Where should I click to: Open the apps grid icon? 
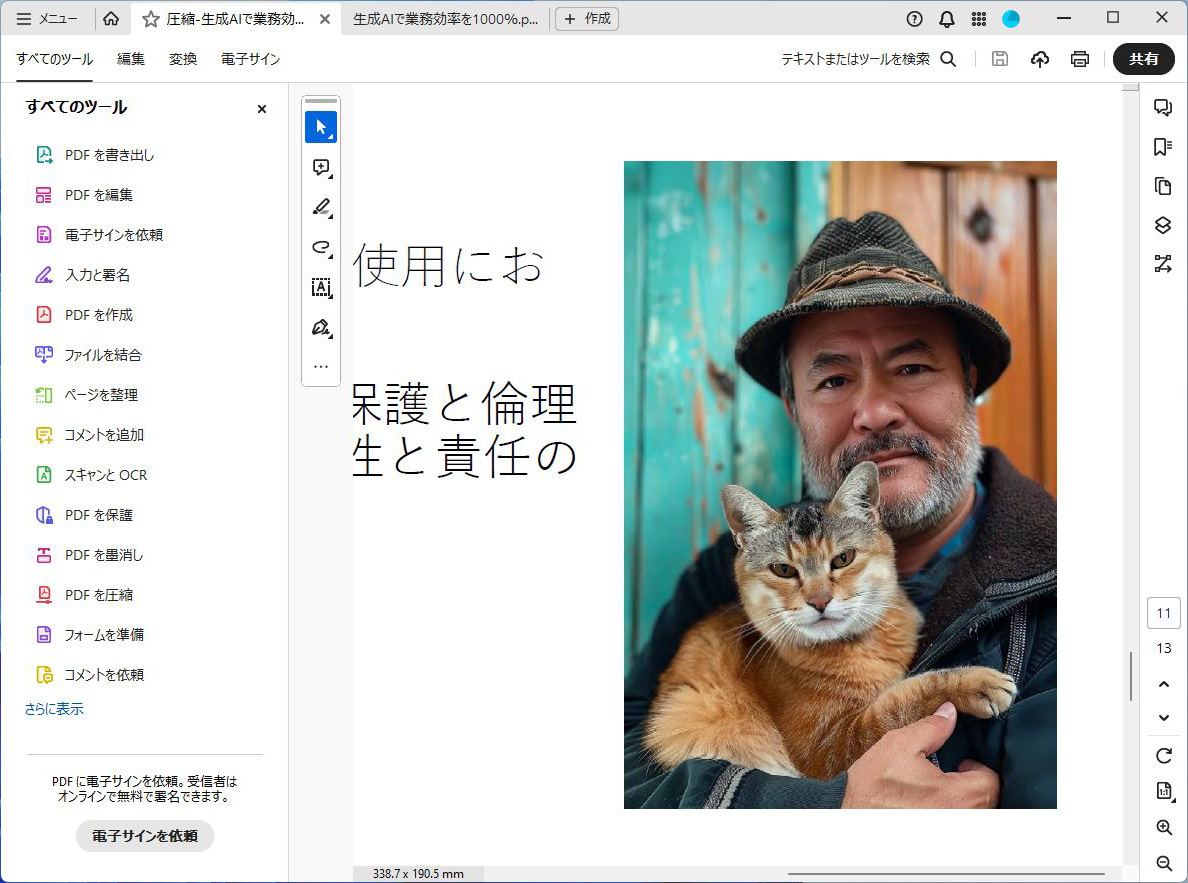coord(979,19)
